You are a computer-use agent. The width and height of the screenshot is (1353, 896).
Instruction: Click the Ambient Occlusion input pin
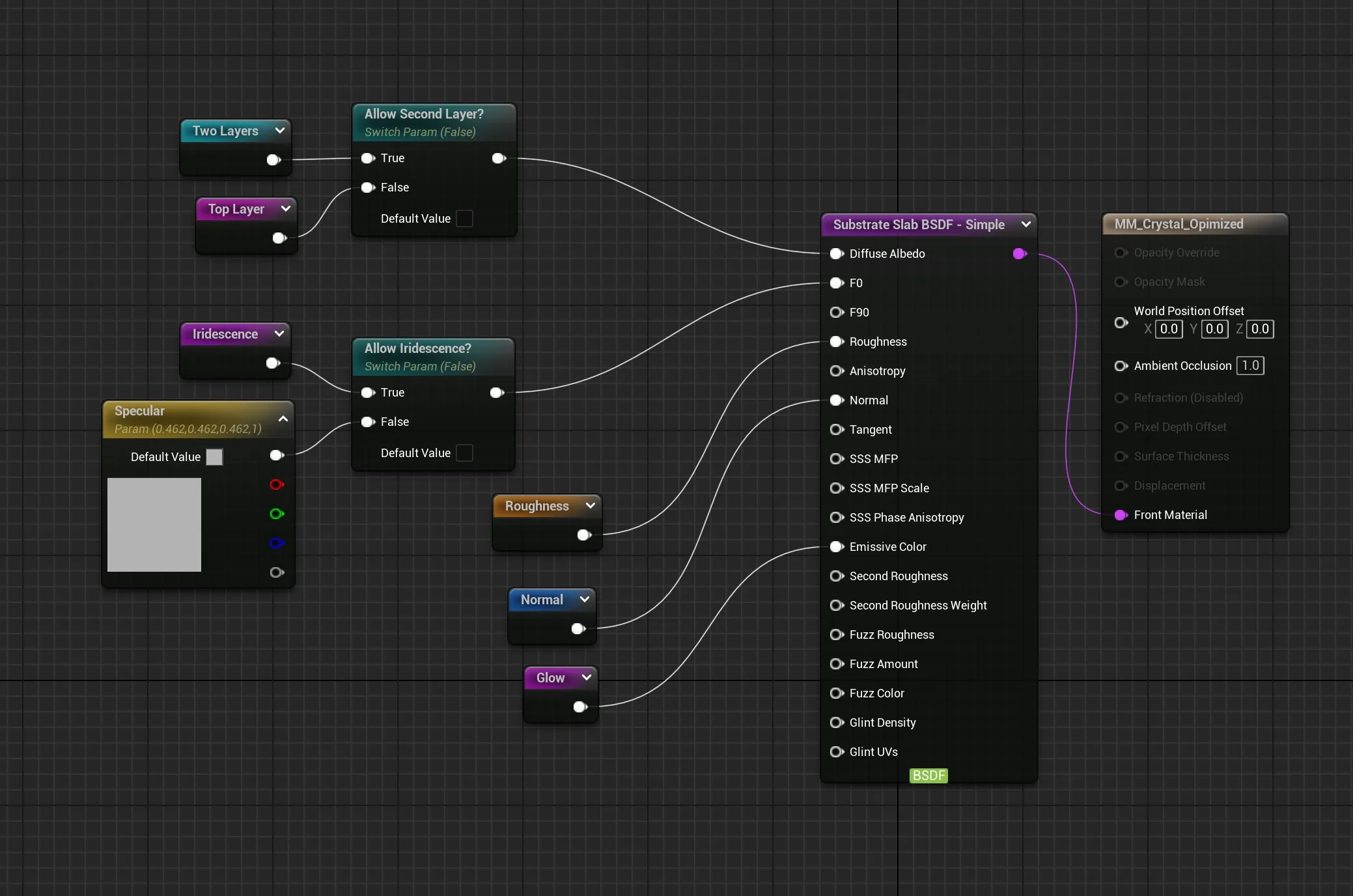click(1121, 366)
